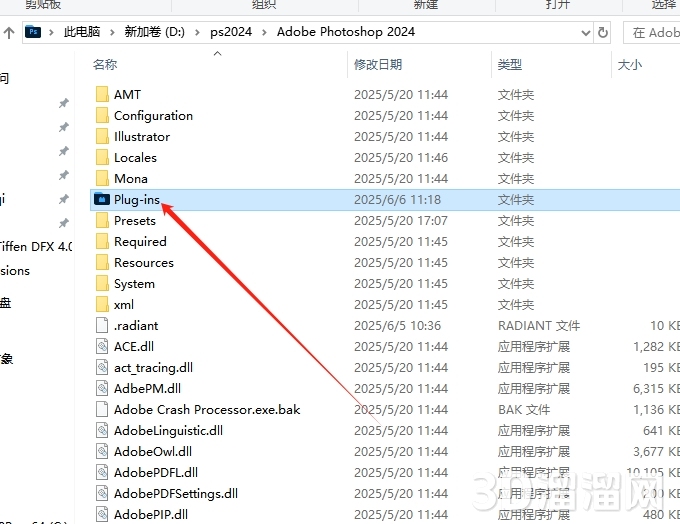The height and width of the screenshot is (524, 680).
Task: Click AdobePDFSettings.dll file name
Action: [x=176, y=493]
